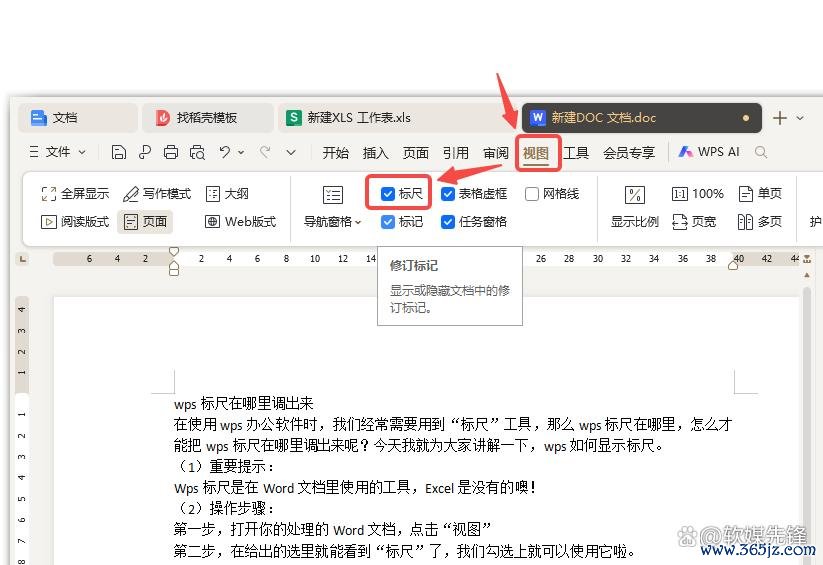823x565 pixels.
Task: Expand the Undo history dropdown arrow
Action: [x=241, y=152]
